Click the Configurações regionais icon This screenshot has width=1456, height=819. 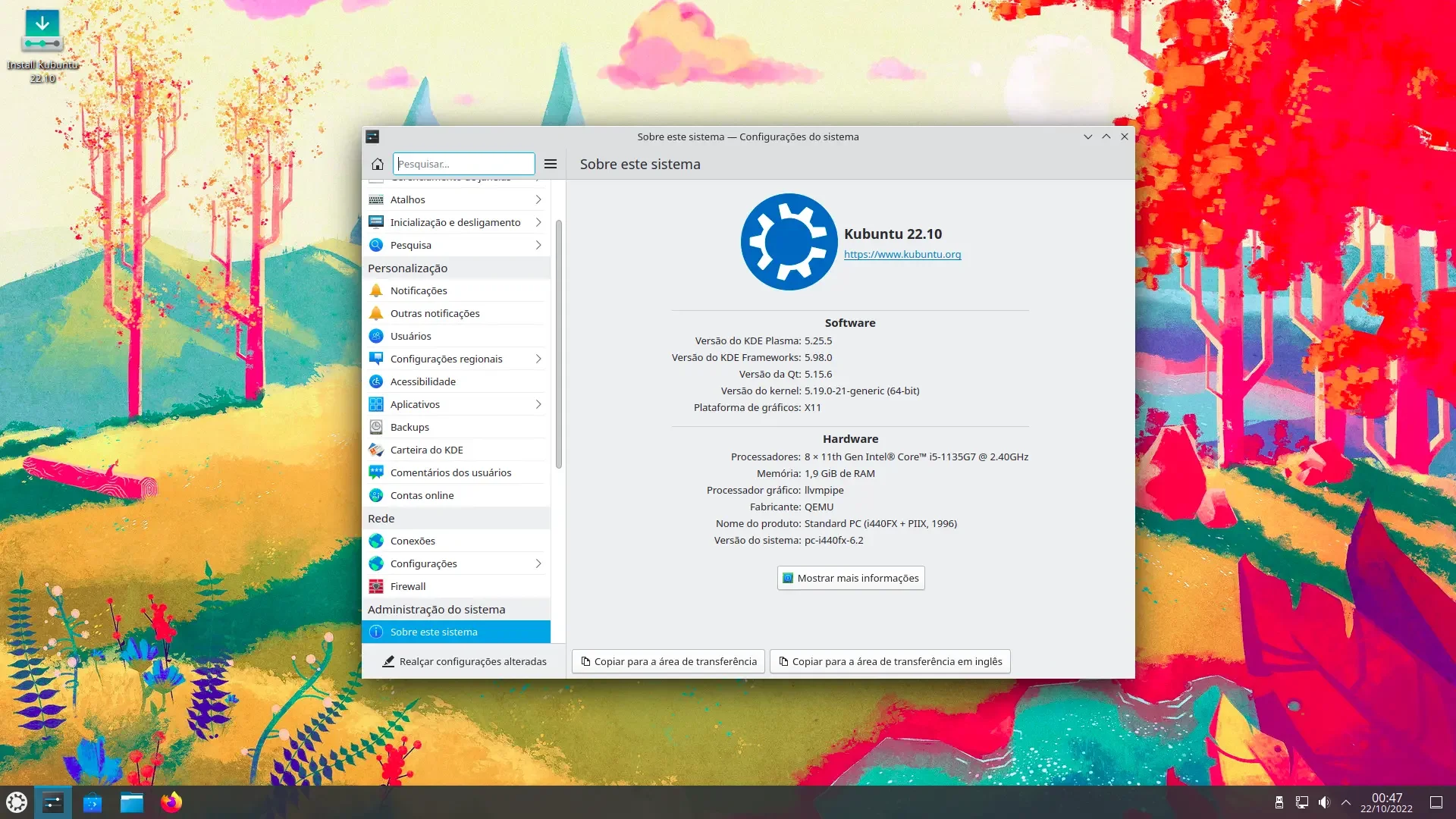(x=376, y=359)
